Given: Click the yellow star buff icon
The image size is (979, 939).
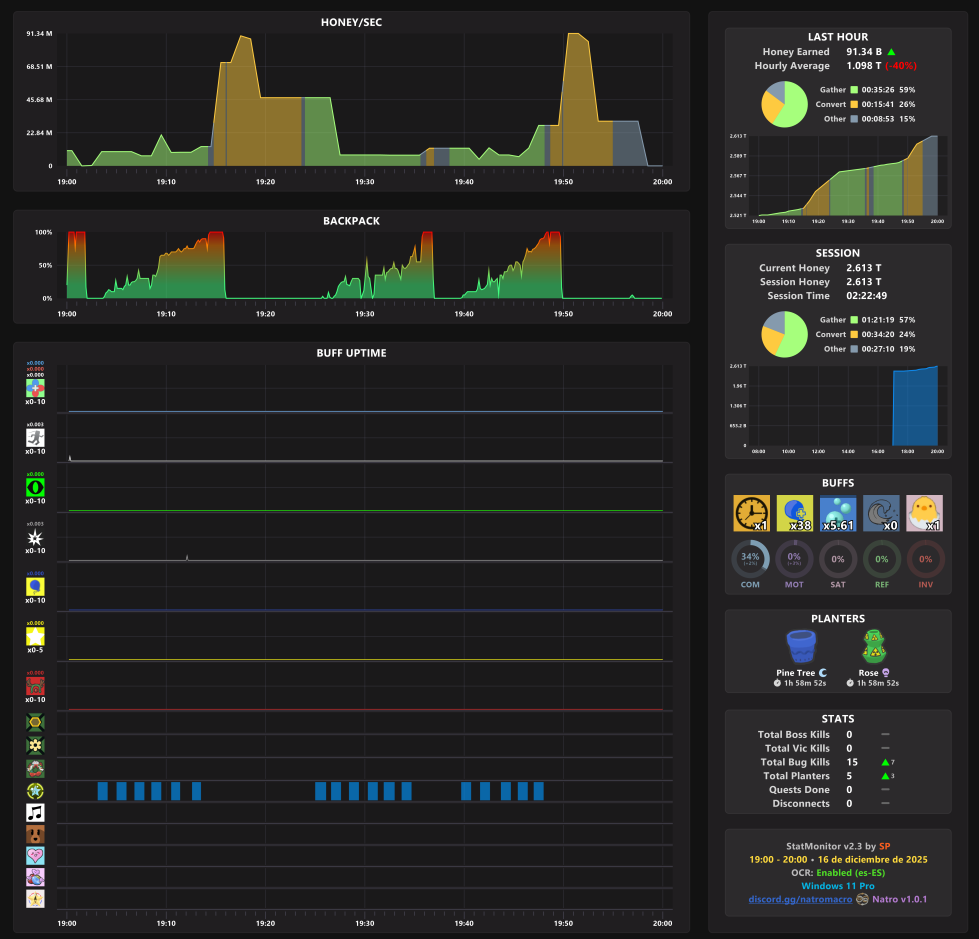Looking at the screenshot, I should 35,636.
